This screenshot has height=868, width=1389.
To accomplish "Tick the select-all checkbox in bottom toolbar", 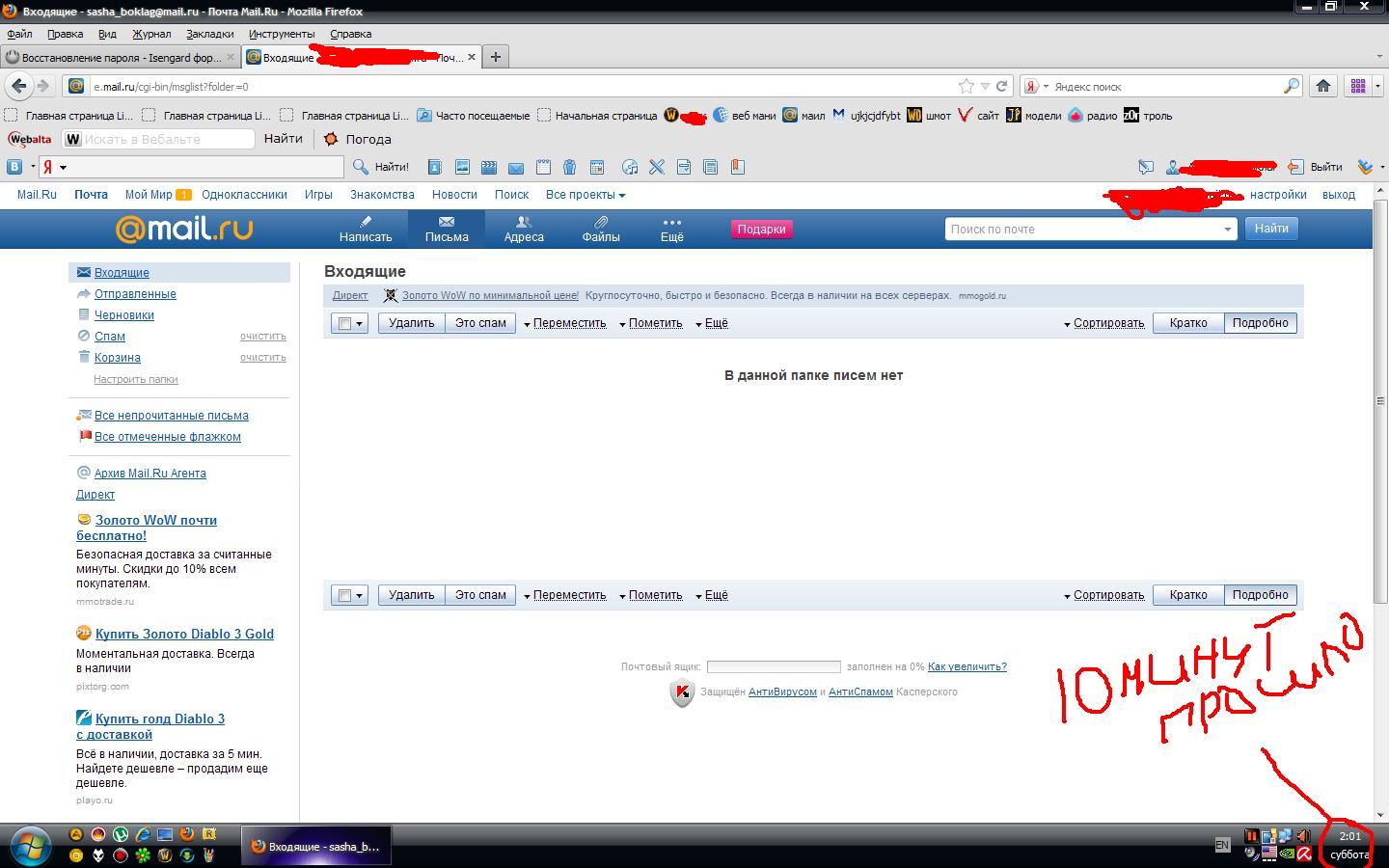I will (344, 595).
